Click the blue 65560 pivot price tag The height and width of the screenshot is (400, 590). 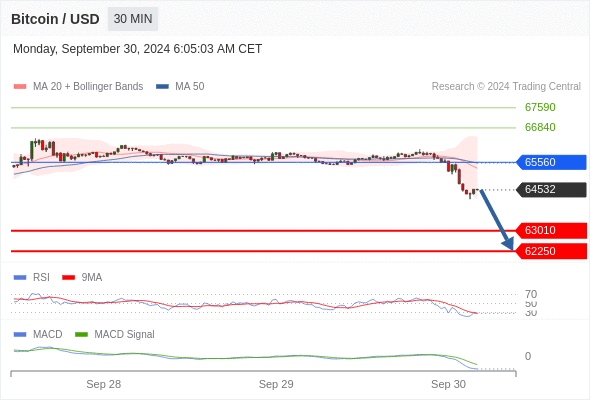[551, 162]
